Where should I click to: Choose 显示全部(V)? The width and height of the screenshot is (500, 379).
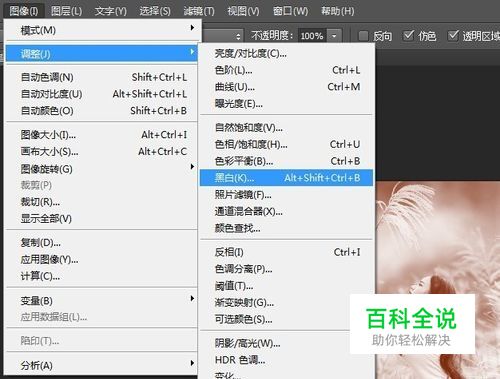tap(102, 218)
